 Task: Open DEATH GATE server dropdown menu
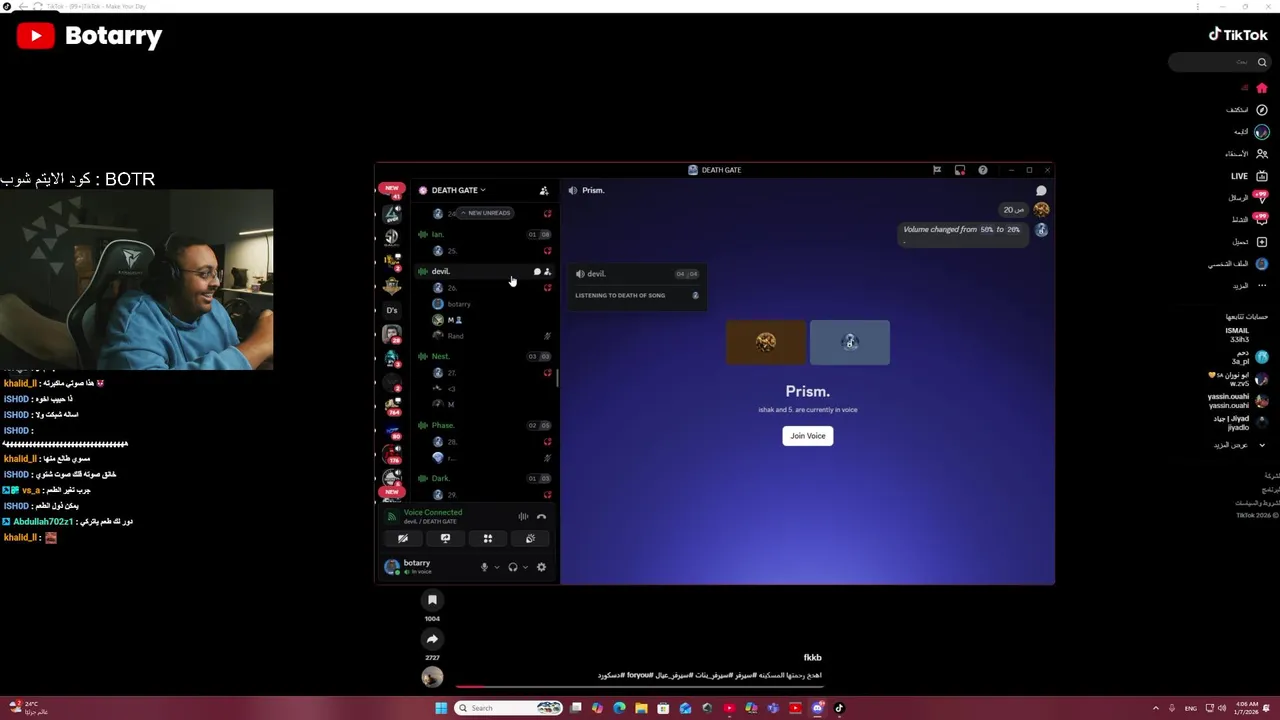click(x=458, y=190)
